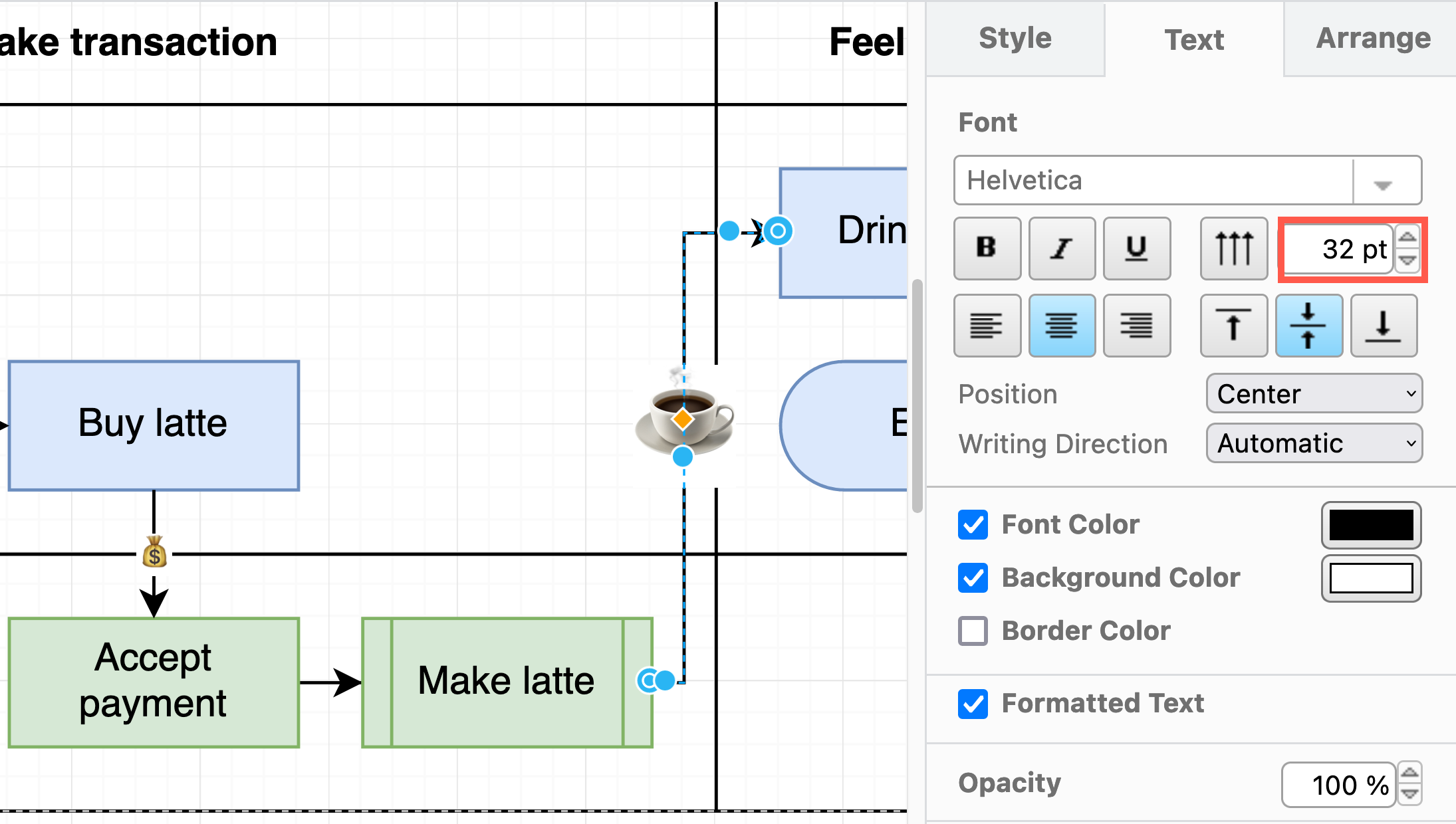The width and height of the screenshot is (1456, 824).
Task: Switch to the Style tab
Action: (x=1014, y=38)
